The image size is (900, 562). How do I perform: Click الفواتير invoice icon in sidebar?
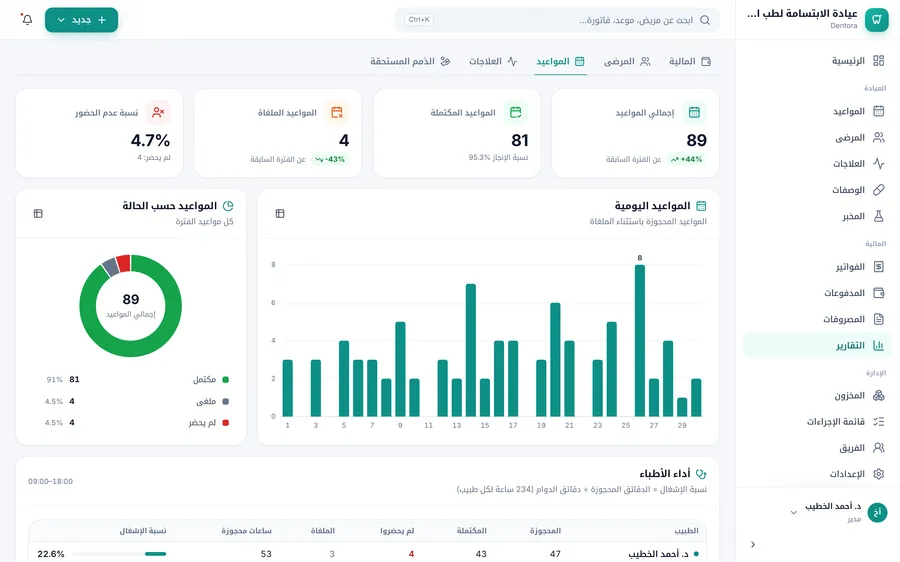click(878, 266)
